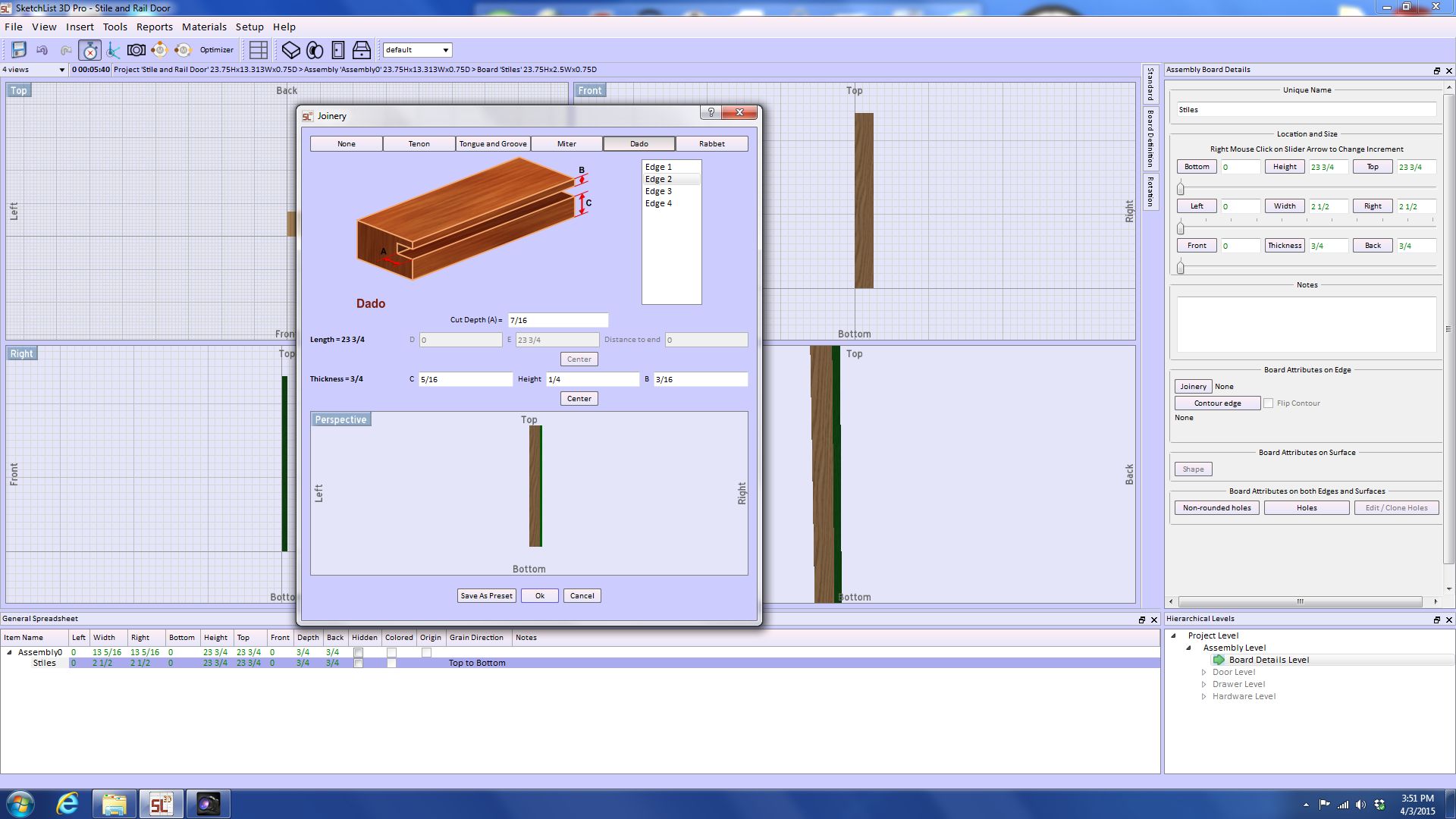This screenshot has height=819, width=1456.
Task: Confirm joinery with Ok button
Action: pos(540,596)
